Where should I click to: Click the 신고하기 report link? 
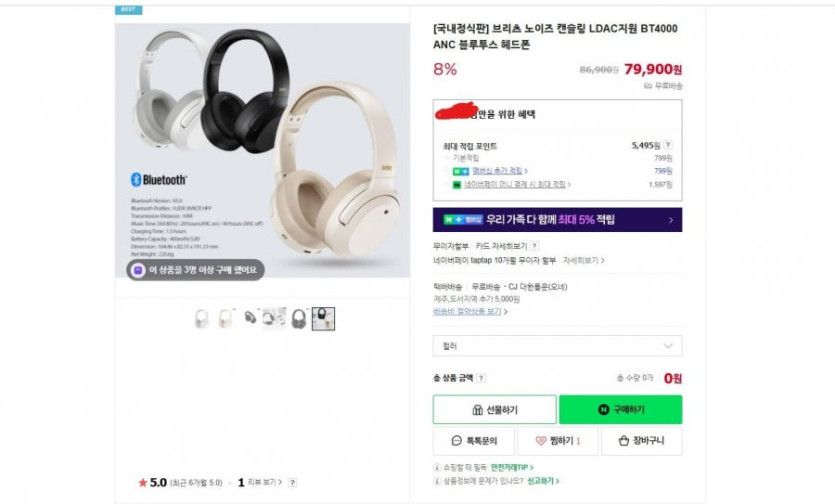point(543,481)
